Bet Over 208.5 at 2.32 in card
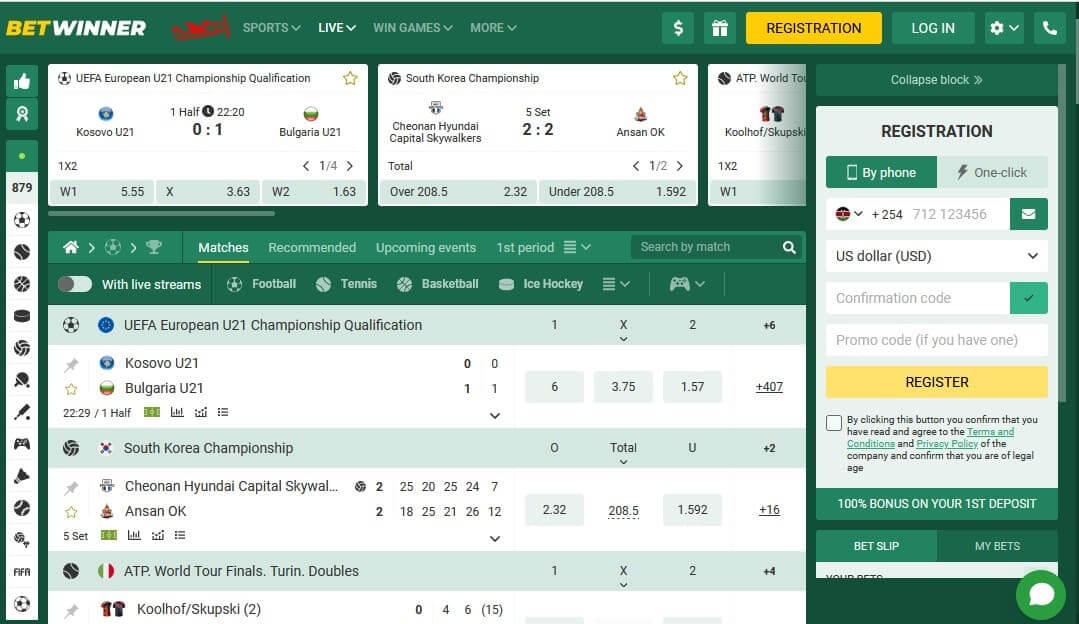The width and height of the screenshot is (1079, 624). (x=458, y=192)
